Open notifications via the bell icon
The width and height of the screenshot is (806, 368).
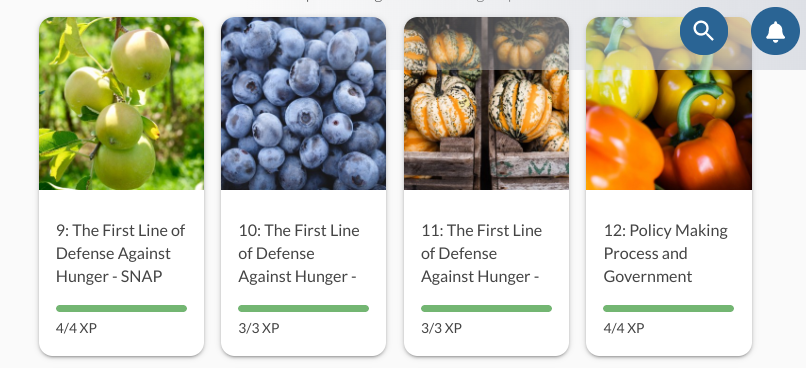pyautogui.click(x=775, y=31)
